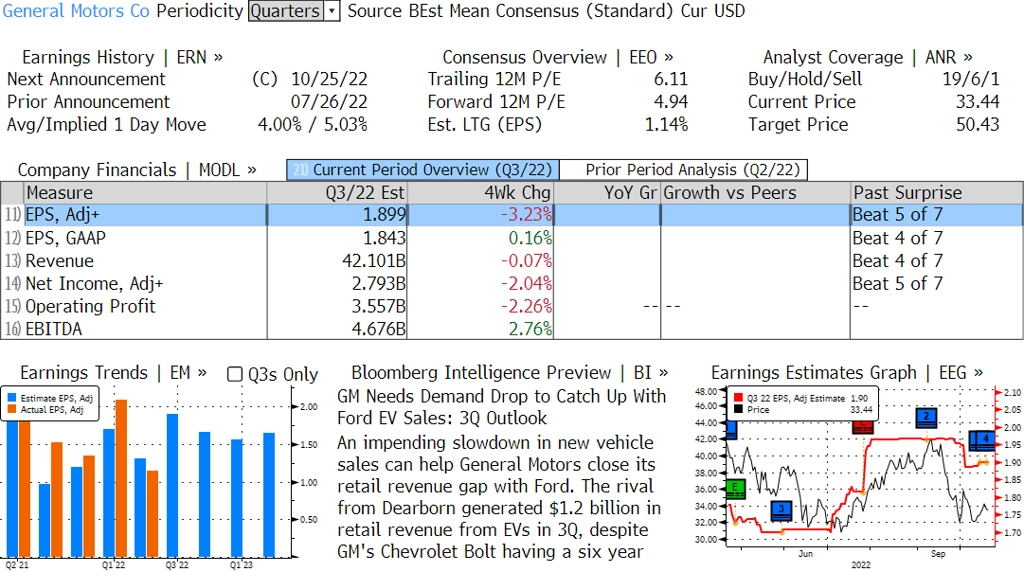Click the Q3/22 Est column header

tap(337, 193)
